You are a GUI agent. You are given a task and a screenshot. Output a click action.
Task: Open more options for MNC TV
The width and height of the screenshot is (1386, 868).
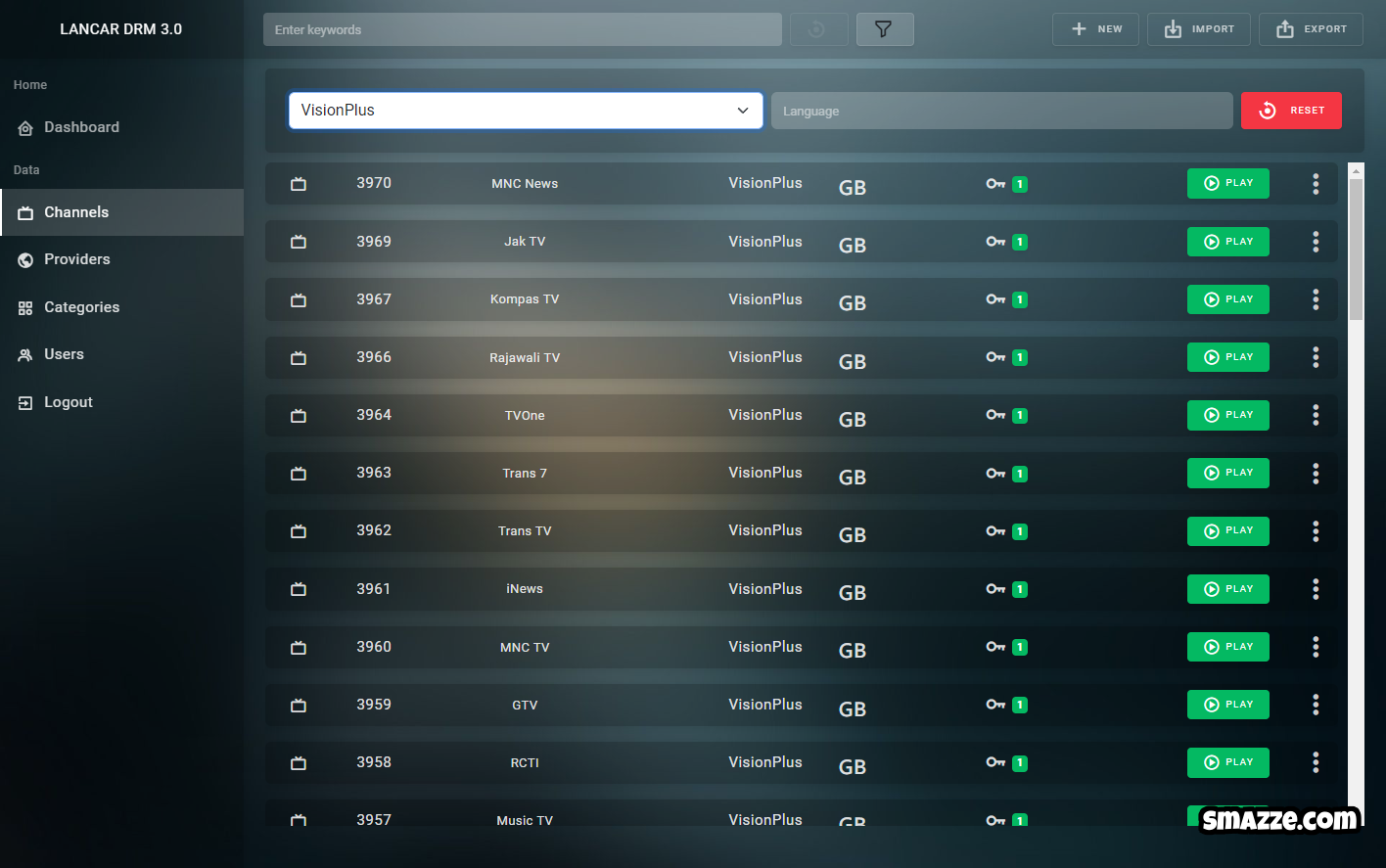click(1316, 647)
